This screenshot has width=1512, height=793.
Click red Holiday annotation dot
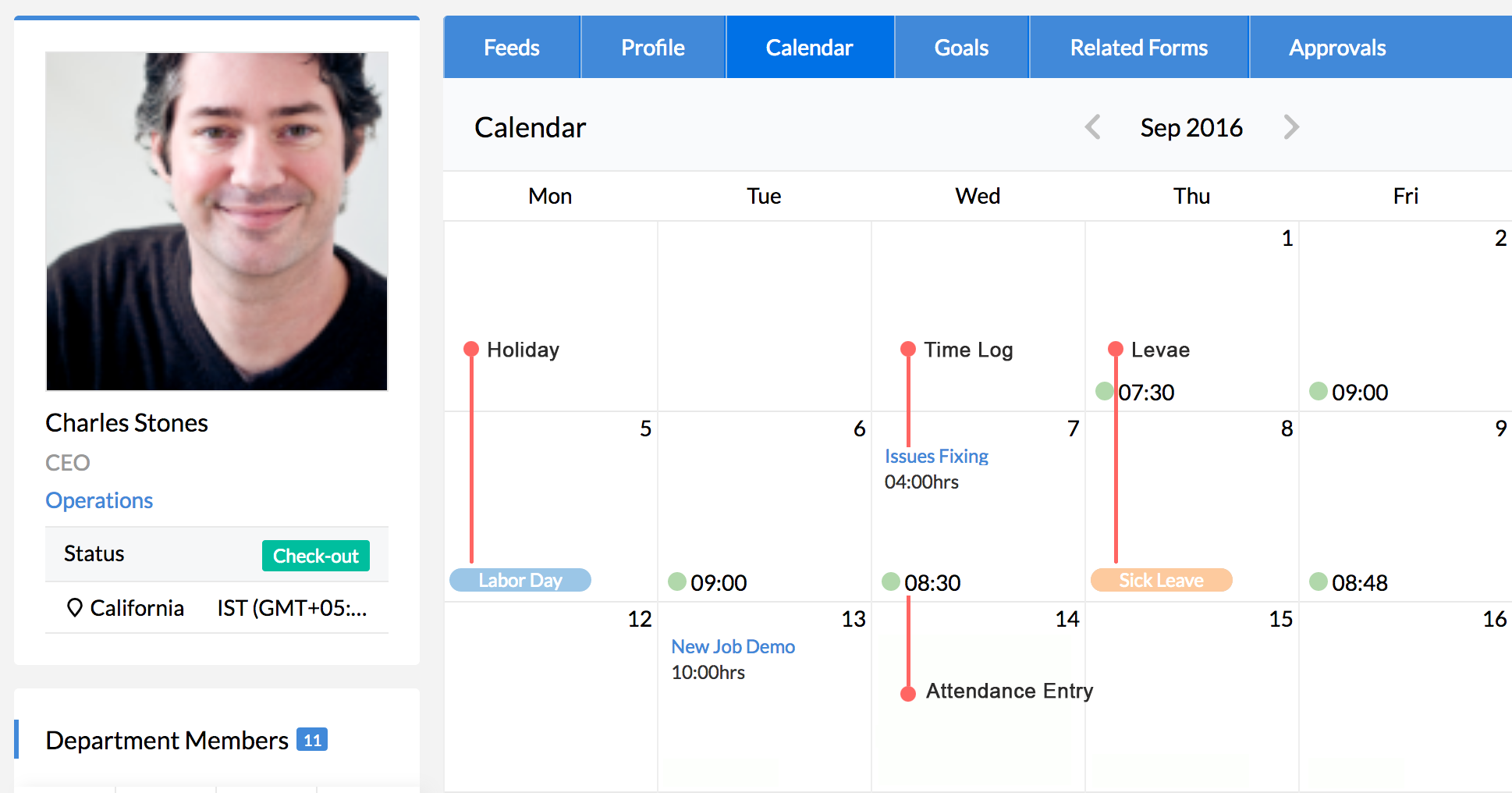[471, 349]
